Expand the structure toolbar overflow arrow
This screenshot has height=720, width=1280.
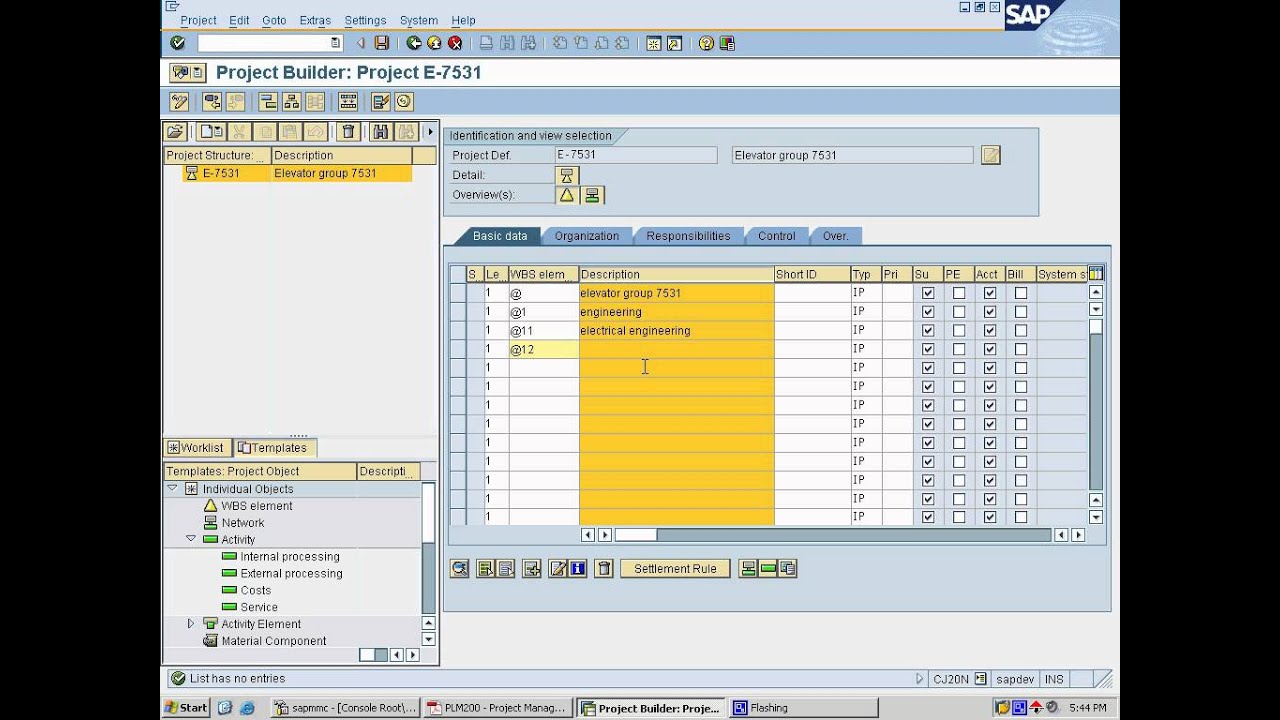[x=430, y=131]
